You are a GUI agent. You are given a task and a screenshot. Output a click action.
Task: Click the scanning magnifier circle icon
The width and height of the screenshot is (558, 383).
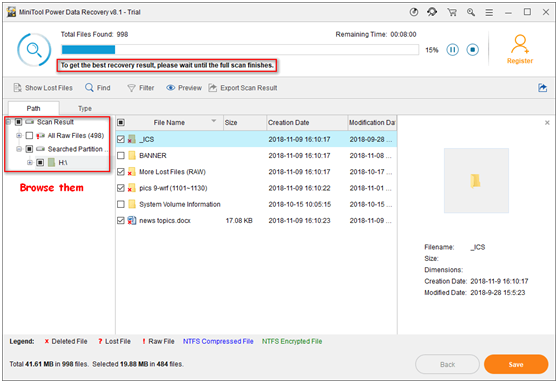click(x=34, y=50)
